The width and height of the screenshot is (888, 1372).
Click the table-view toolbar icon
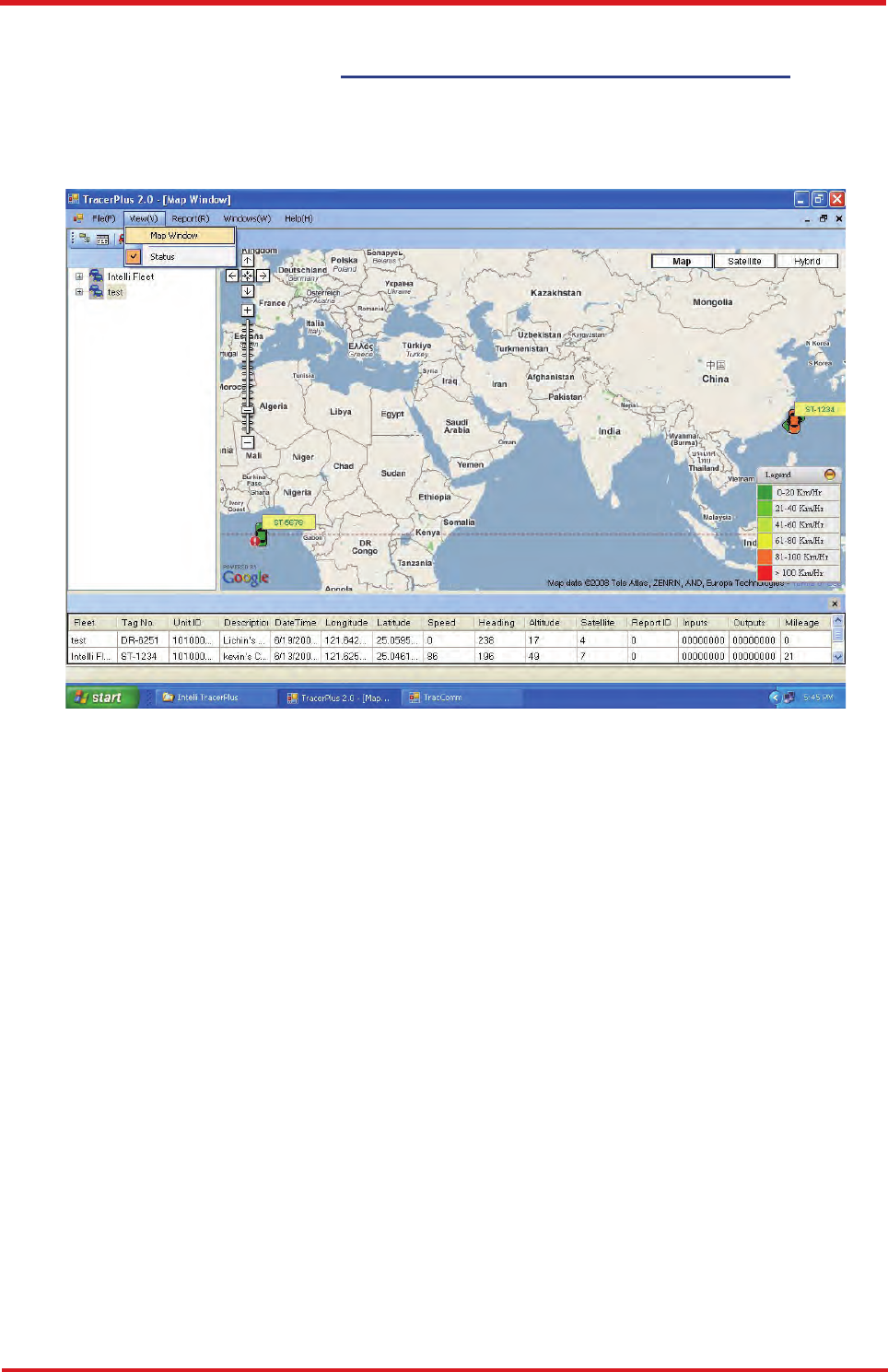(x=102, y=239)
